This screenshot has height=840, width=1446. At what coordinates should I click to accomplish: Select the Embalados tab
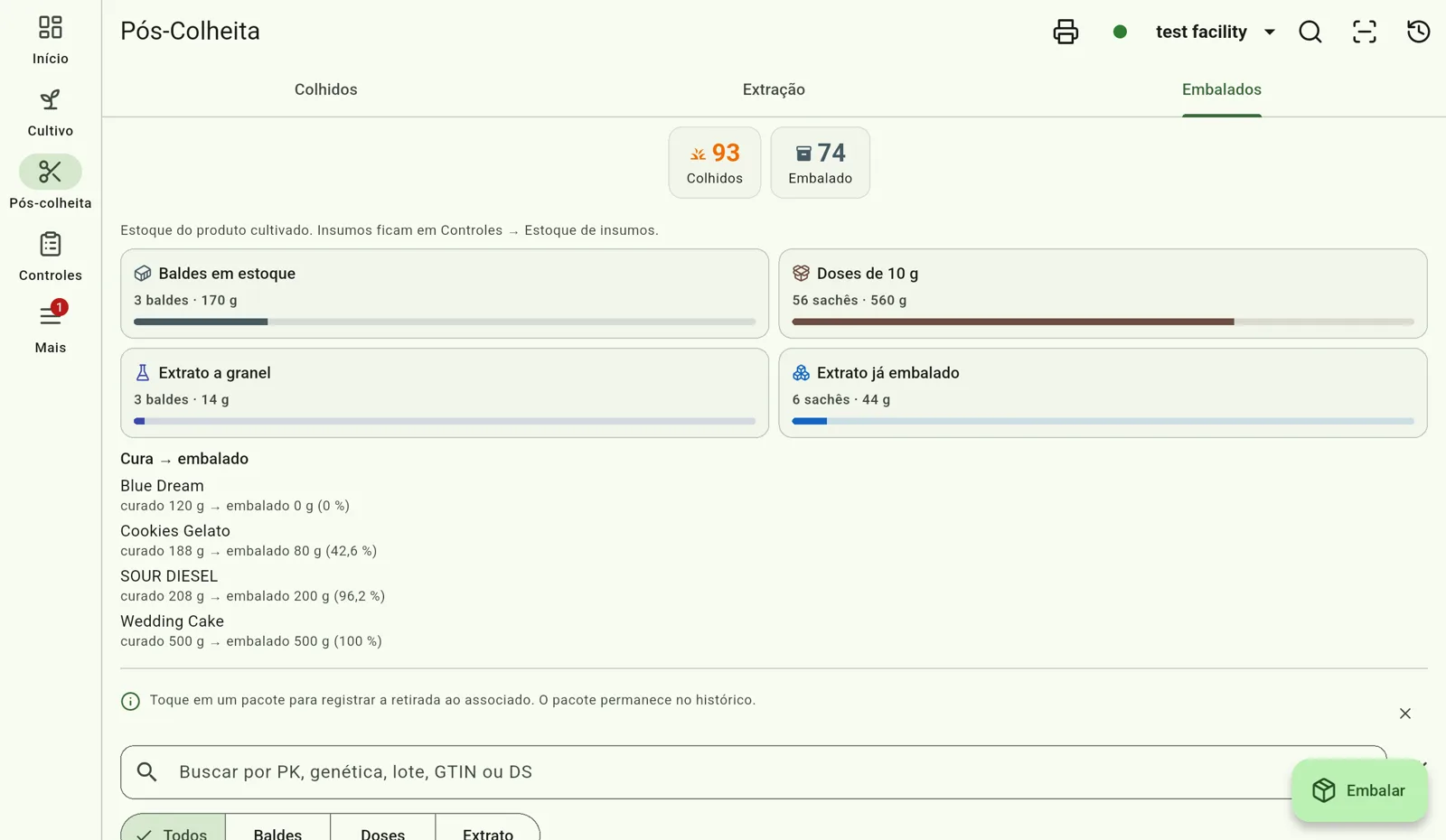click(1222, 89)
